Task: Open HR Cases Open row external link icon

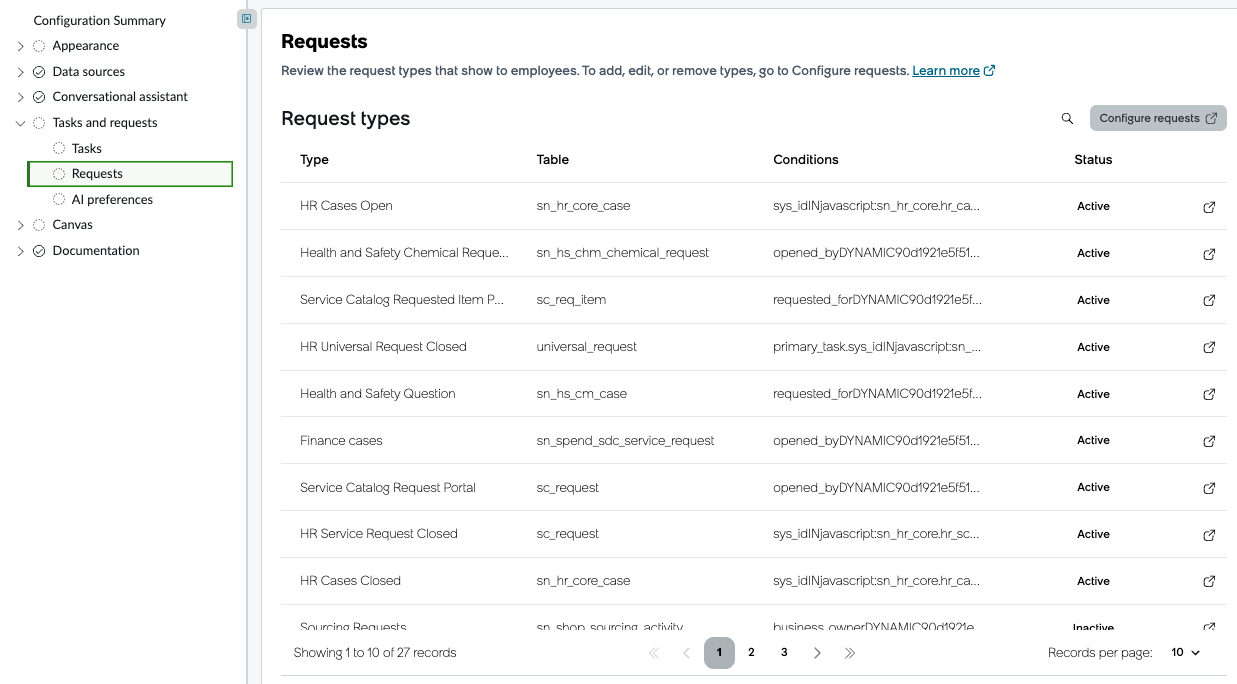Action: (x=1209, y=207)
